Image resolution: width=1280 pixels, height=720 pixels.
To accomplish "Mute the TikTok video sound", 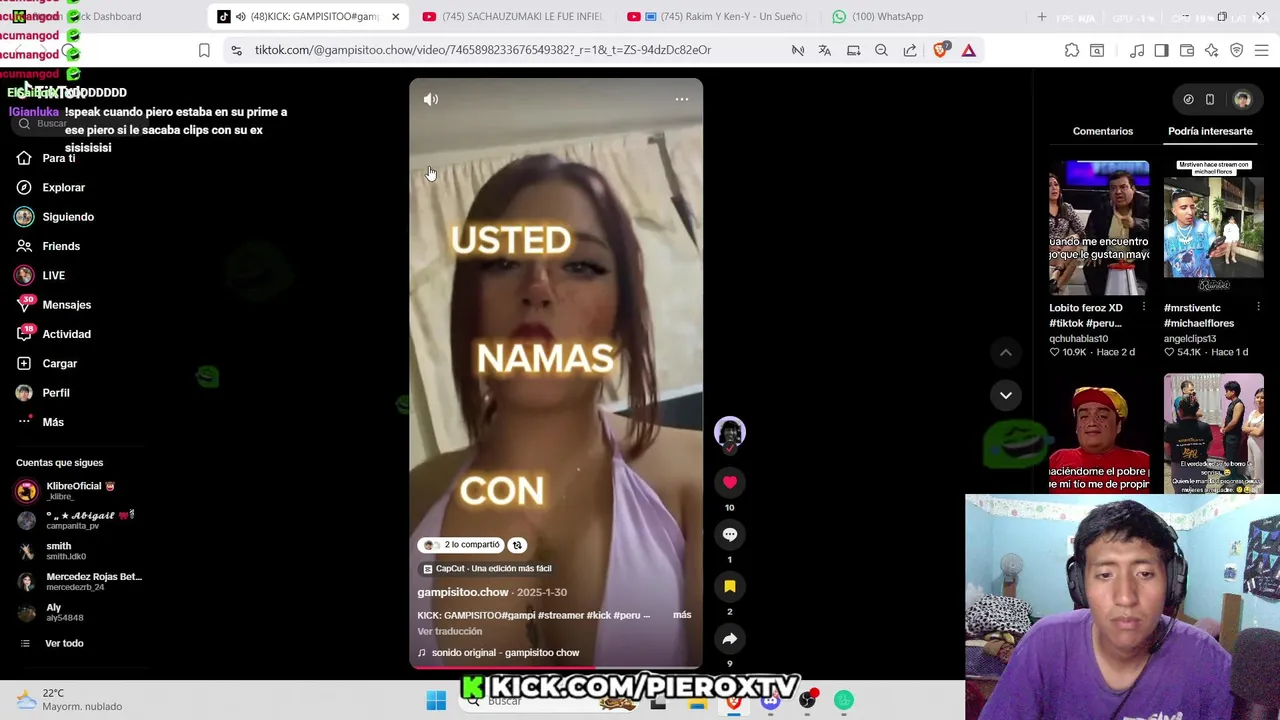I will (x=431, y=99).
